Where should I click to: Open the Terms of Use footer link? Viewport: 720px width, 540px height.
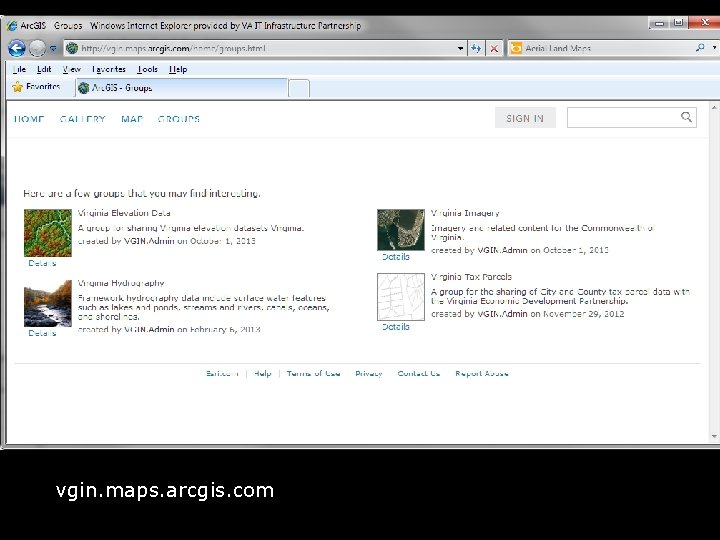click(x=314, y=373)
